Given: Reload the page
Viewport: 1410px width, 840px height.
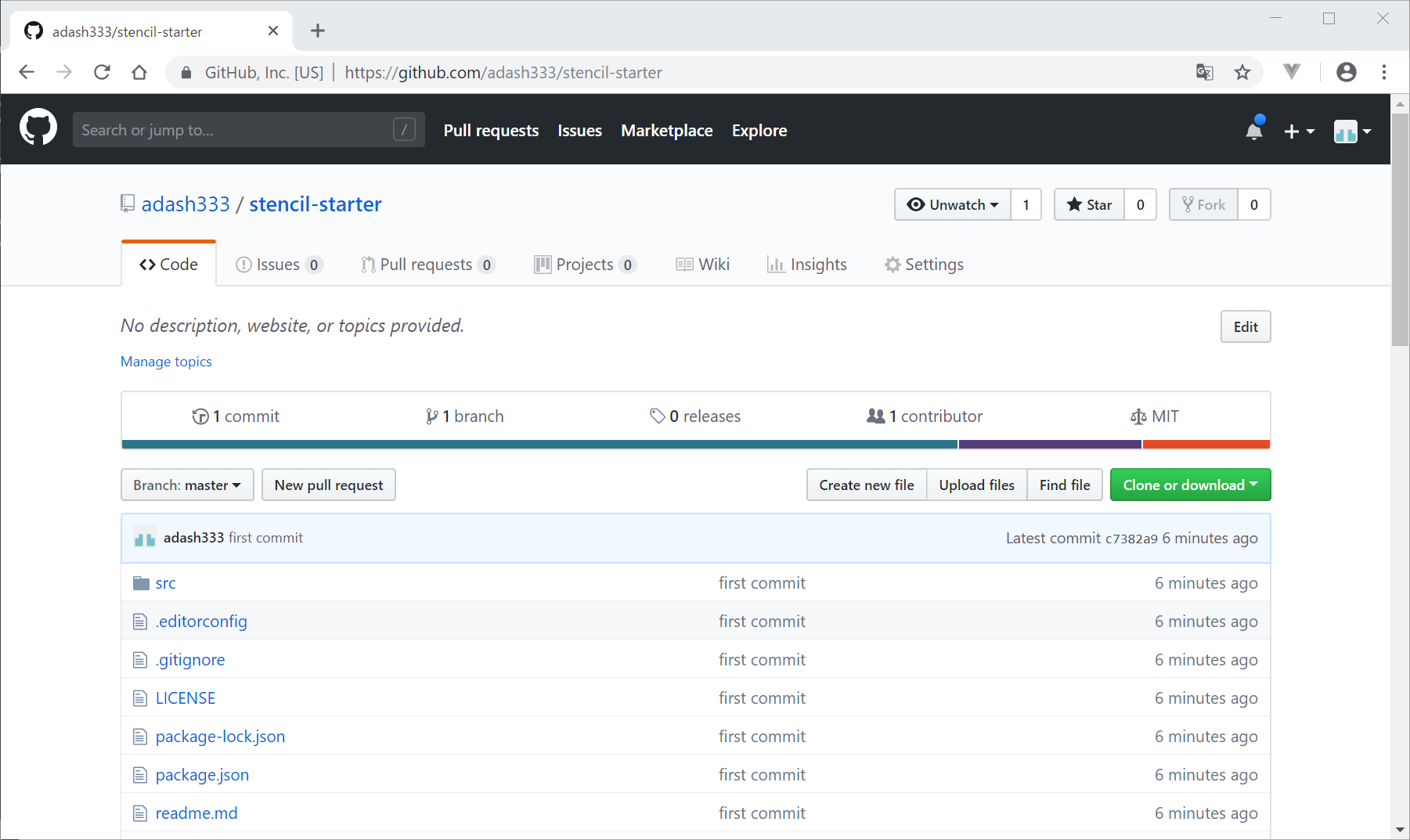Looking at the screenshot, I should pos(102,72).
